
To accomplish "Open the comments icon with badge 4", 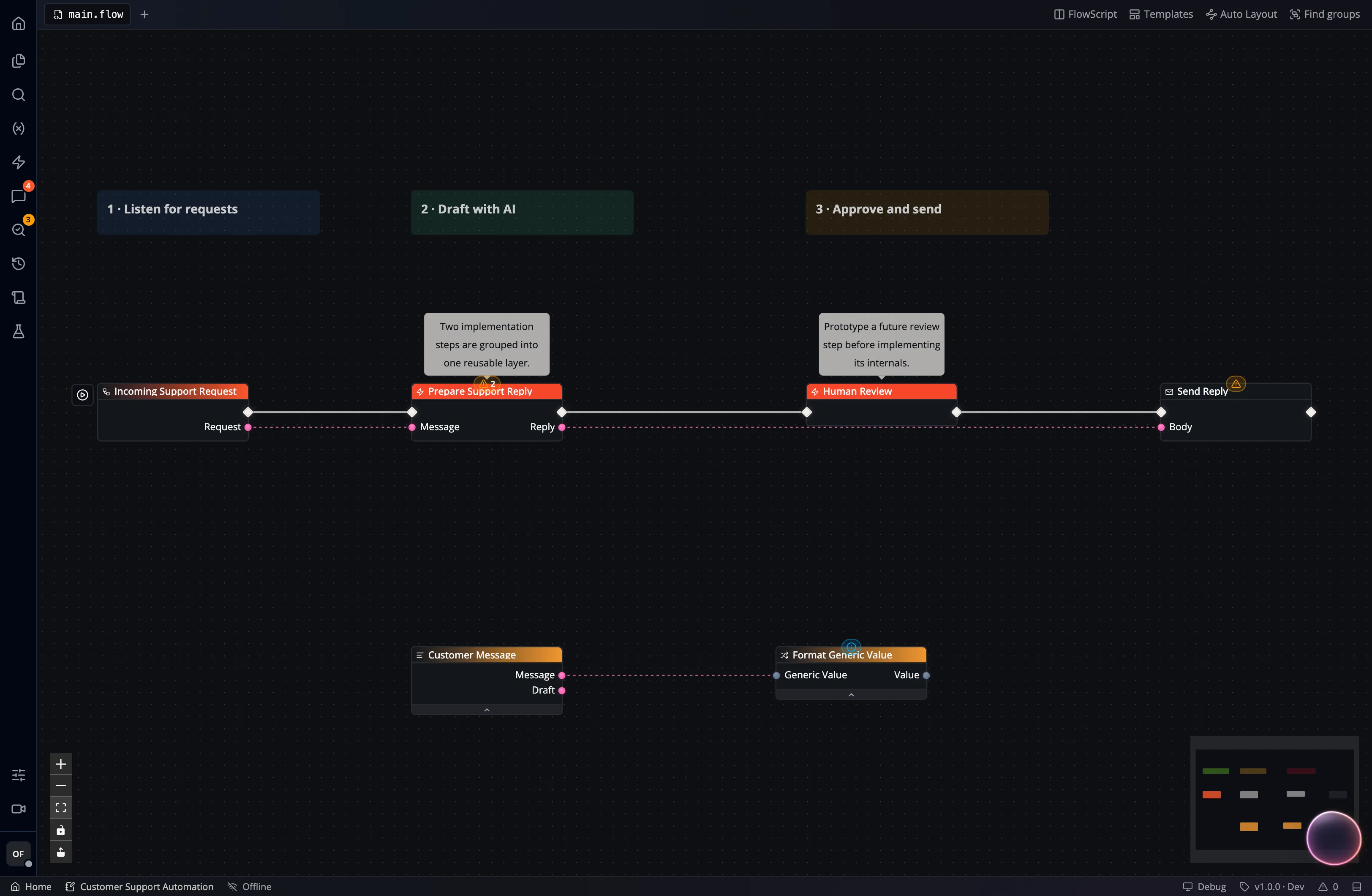I will point(19,196).
